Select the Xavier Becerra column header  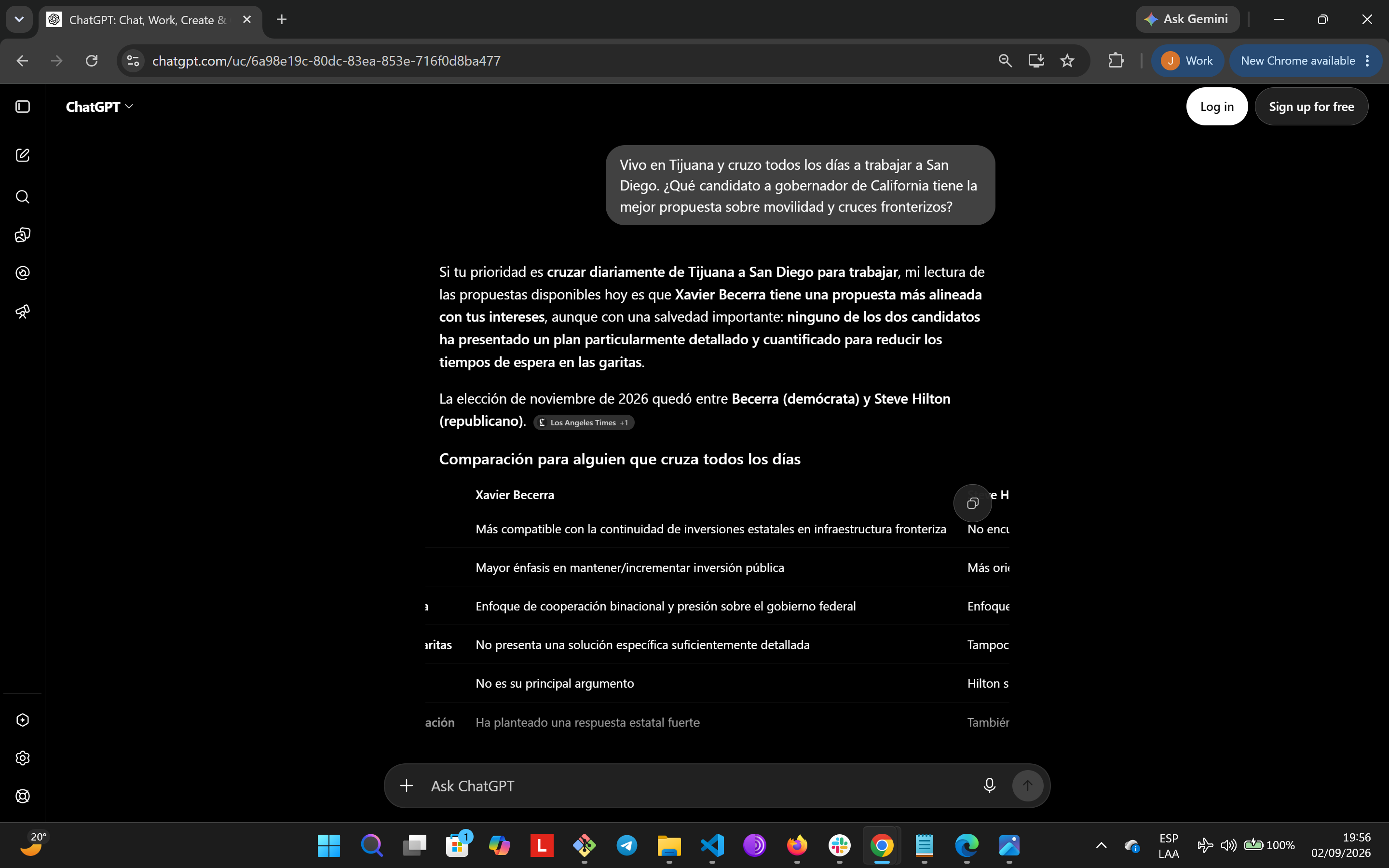[x=515, y=495]
